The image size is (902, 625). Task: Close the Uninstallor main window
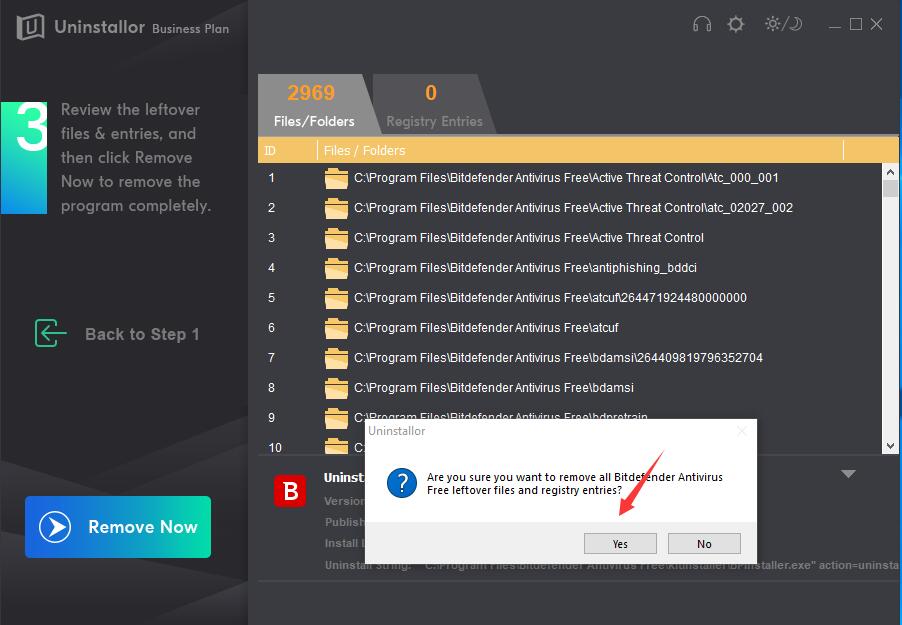(877, 24)
